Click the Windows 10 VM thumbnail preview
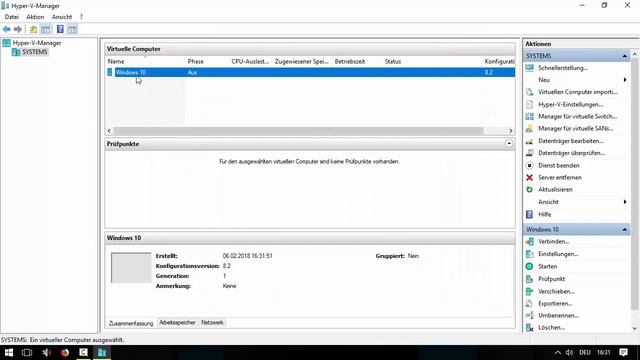640x360 pixels. tap(131, 268)
